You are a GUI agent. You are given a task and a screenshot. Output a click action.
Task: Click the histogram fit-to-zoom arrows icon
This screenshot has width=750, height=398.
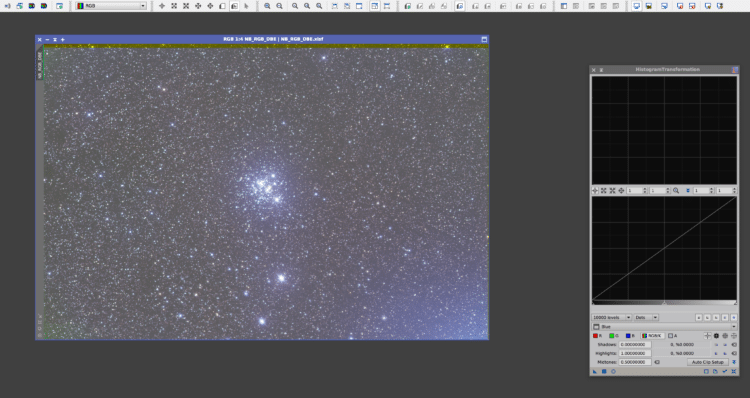click(x=688, y=190)
